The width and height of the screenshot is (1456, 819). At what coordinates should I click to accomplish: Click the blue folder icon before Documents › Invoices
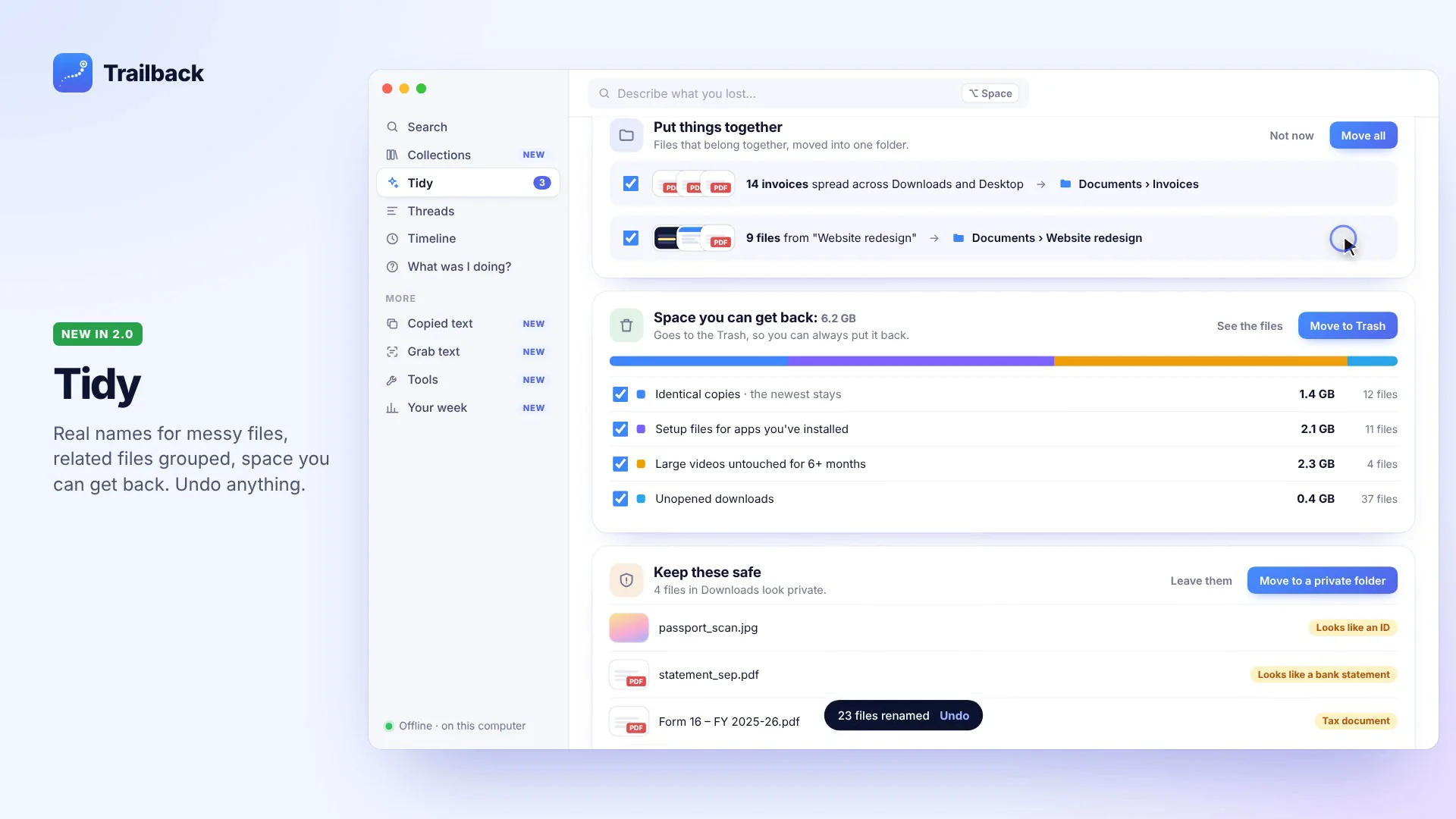(x=1065, y=184)
